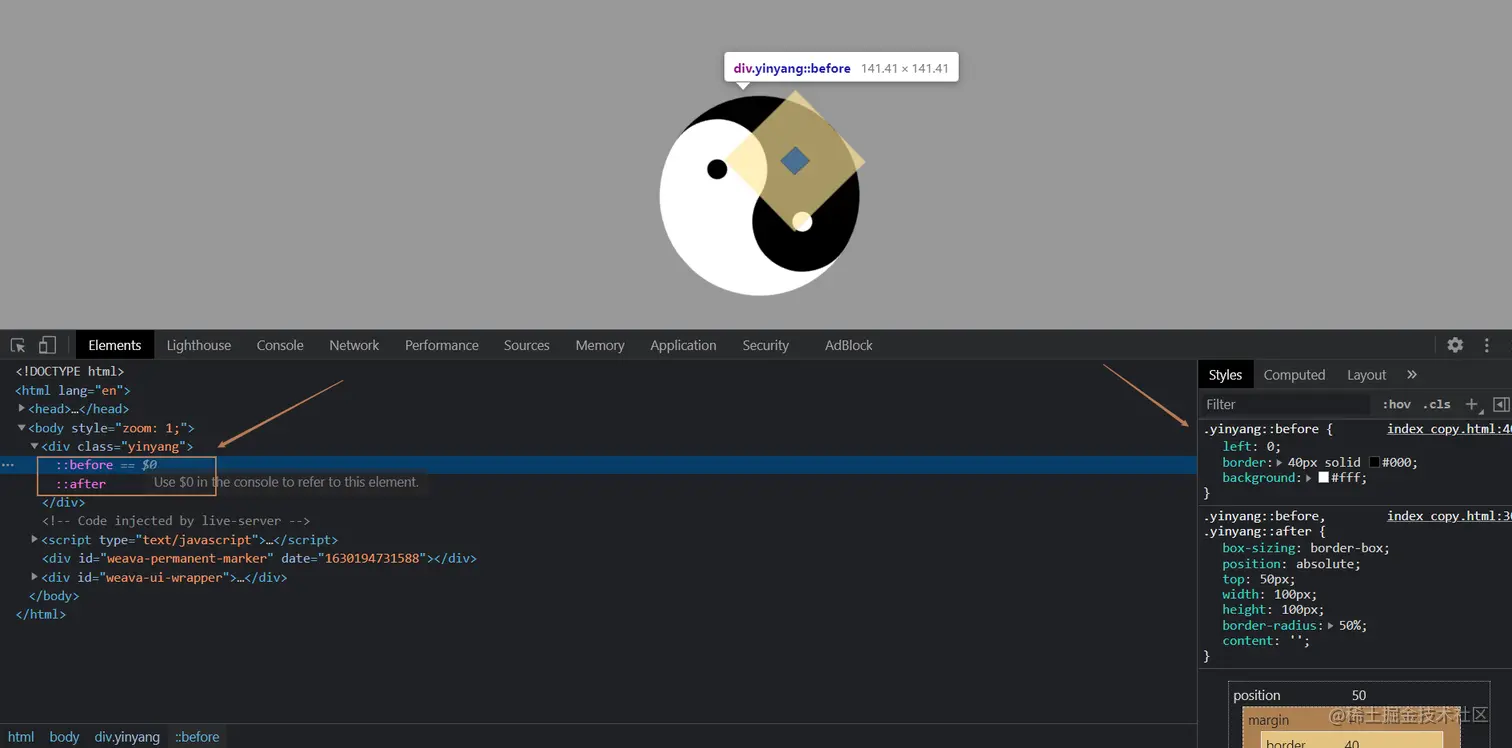Click the html breadcrumb
1512x748 pixels.
click(21, 737)
